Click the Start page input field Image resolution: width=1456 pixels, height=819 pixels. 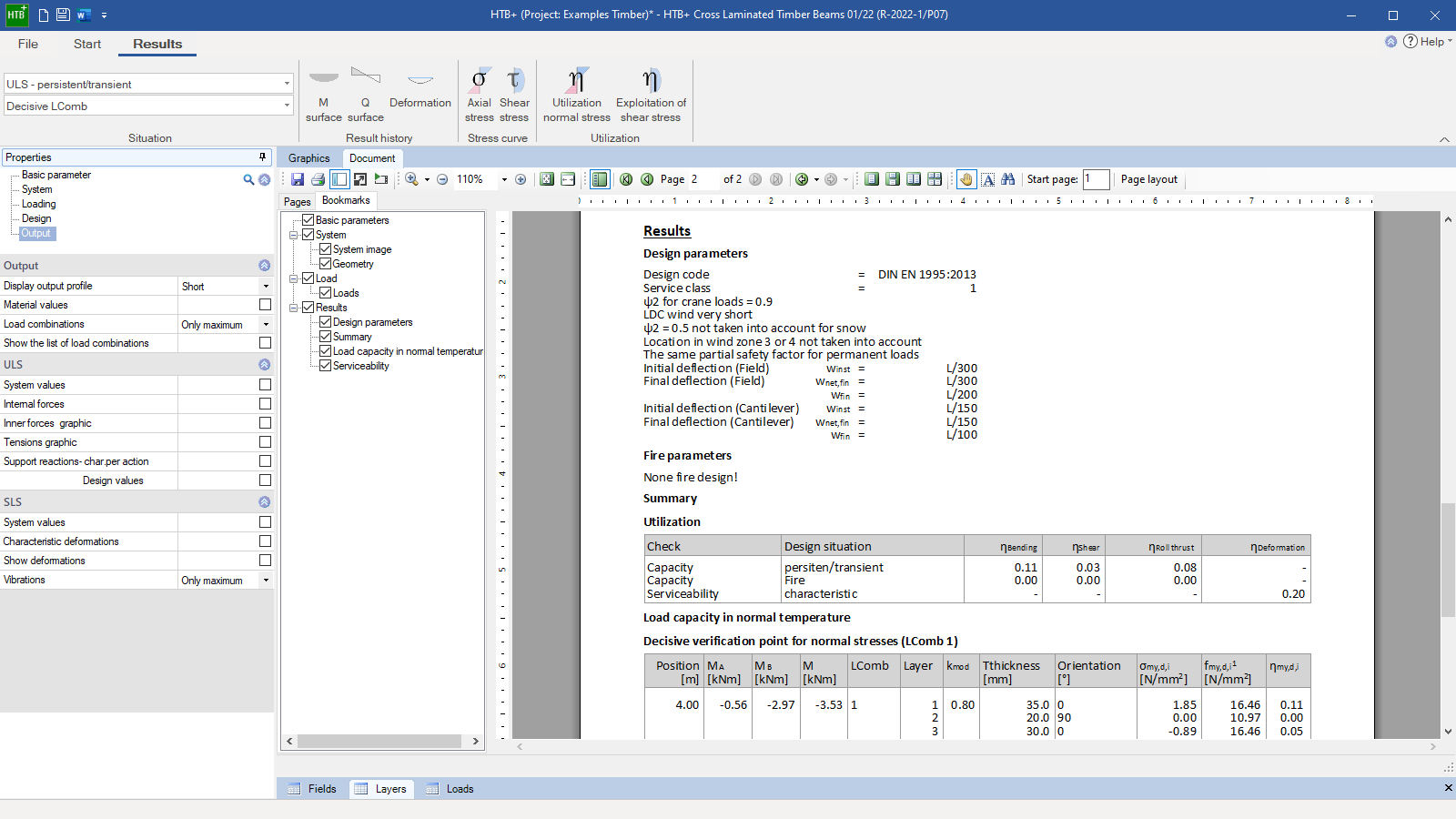pos(1096,179)
